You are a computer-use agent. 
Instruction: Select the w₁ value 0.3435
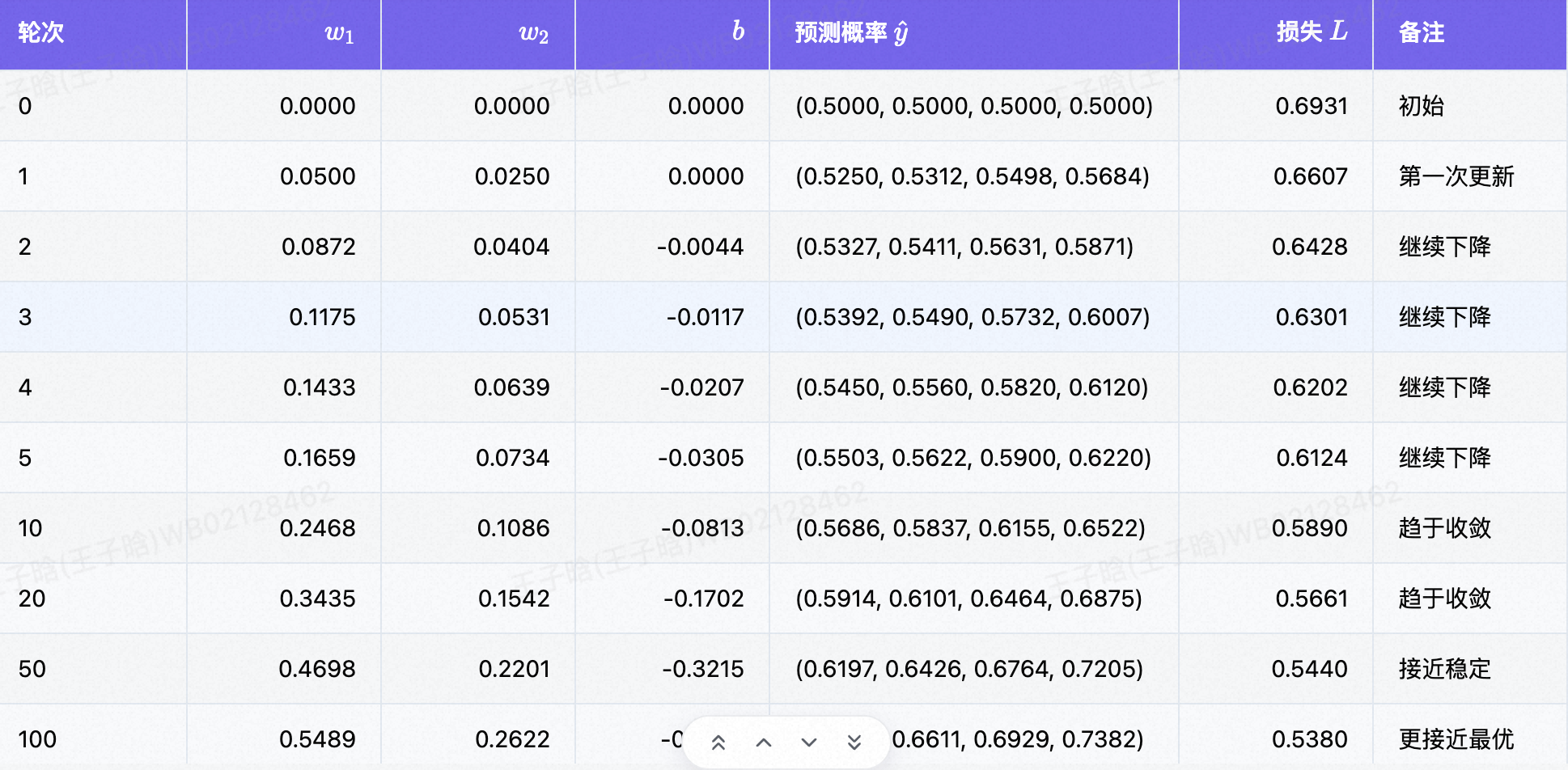click(318, 599)
